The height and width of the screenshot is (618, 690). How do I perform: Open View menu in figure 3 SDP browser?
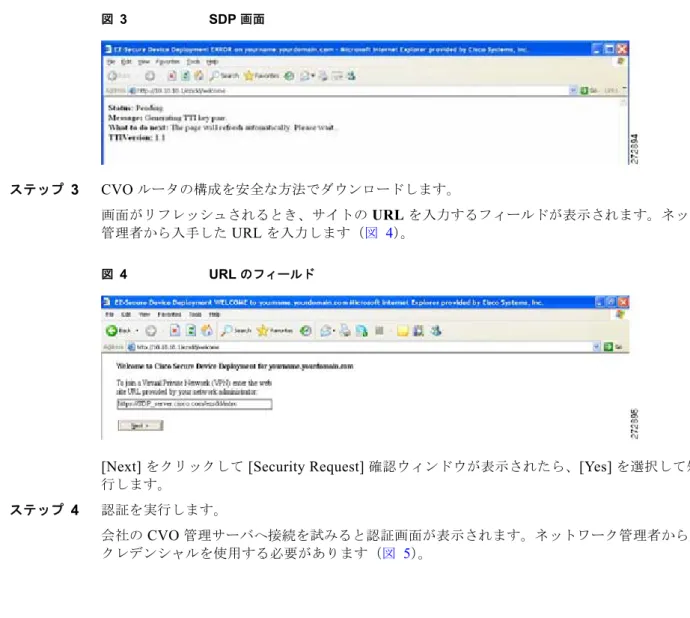[x=144, y=62]
